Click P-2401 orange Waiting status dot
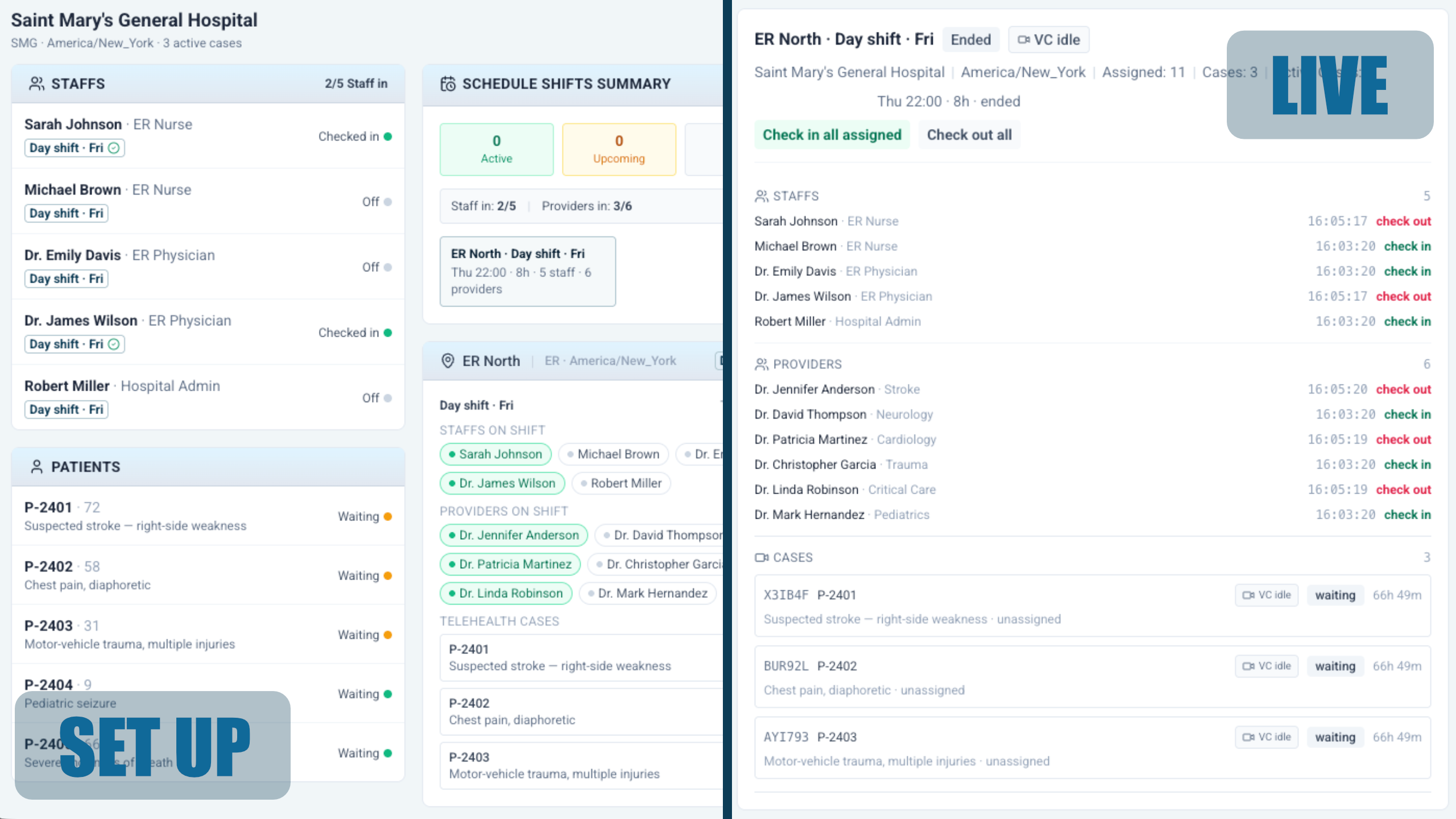The width and height of the screenshot is (1456, 819). coord(388,516)
